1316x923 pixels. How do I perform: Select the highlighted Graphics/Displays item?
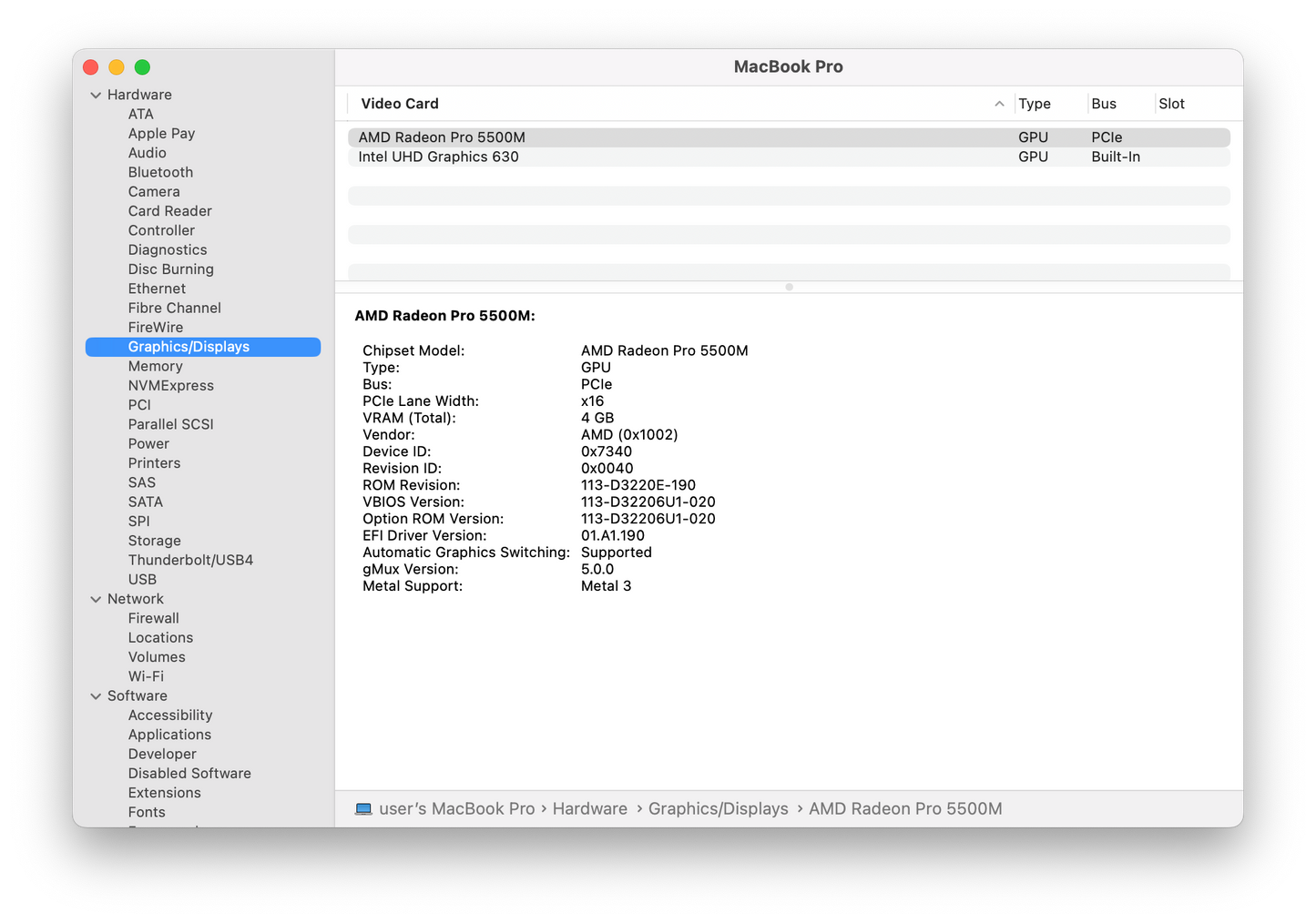[x=203, y=347]
